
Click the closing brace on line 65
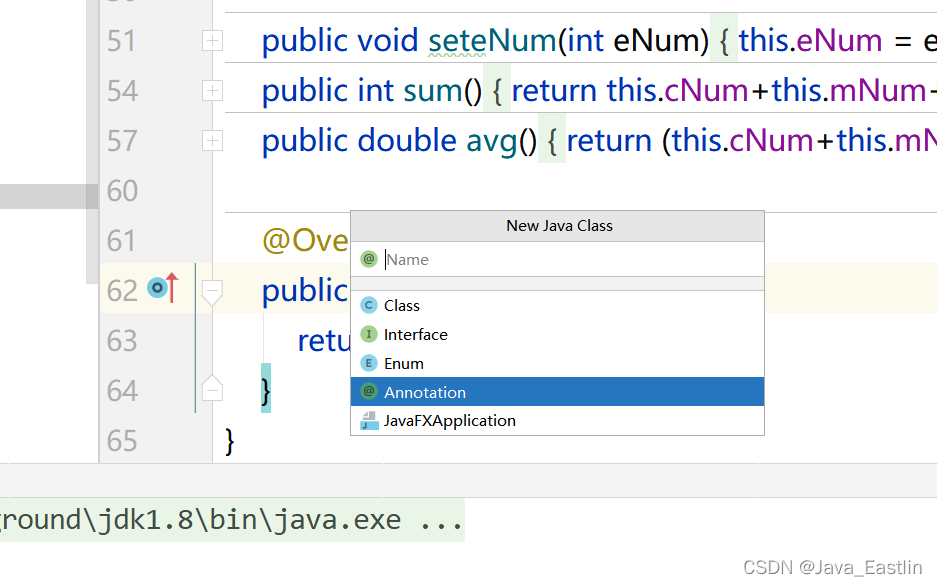click(x=229, y=442)
